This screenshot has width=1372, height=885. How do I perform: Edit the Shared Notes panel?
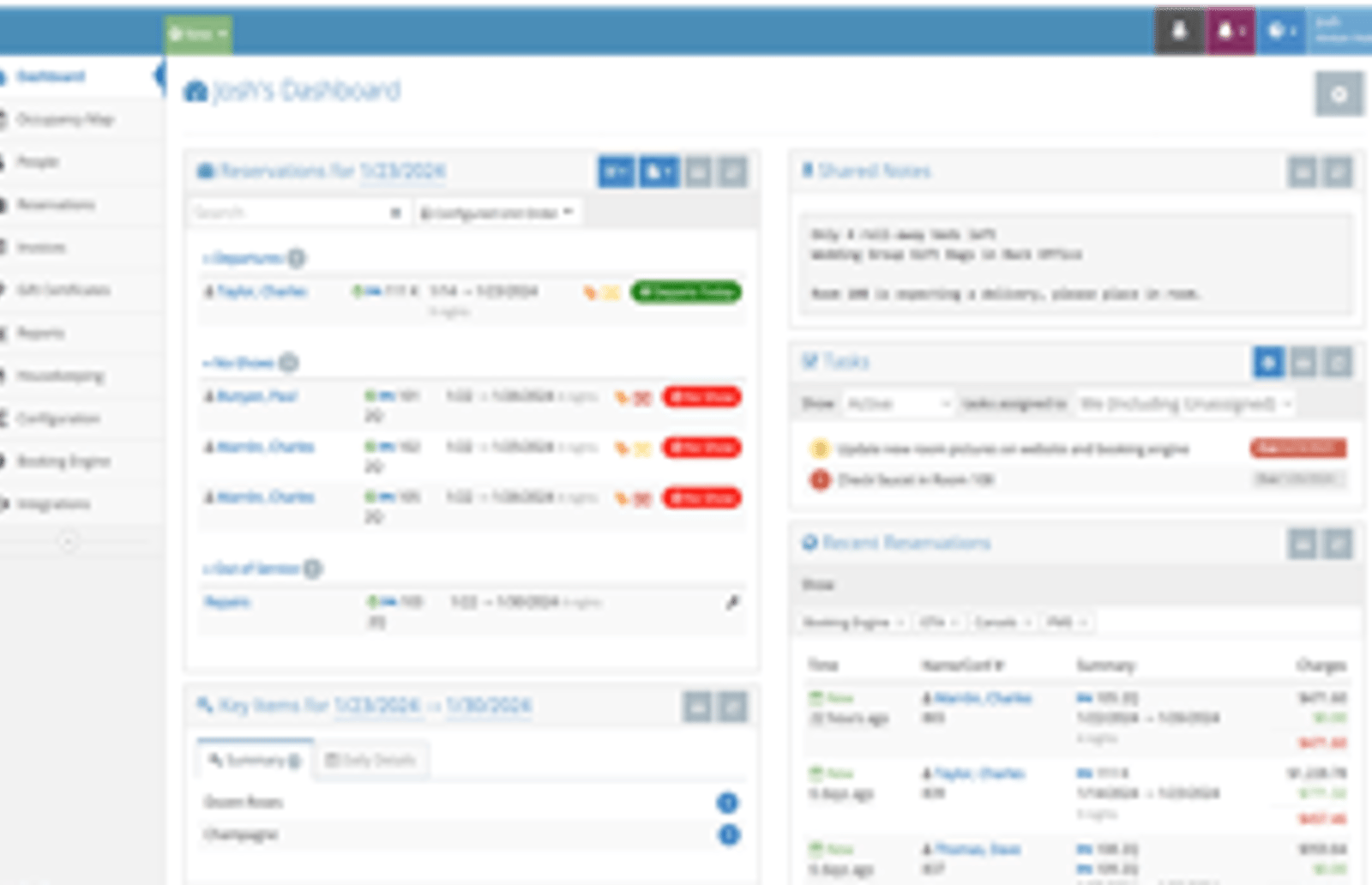[x=1337, y=172]
